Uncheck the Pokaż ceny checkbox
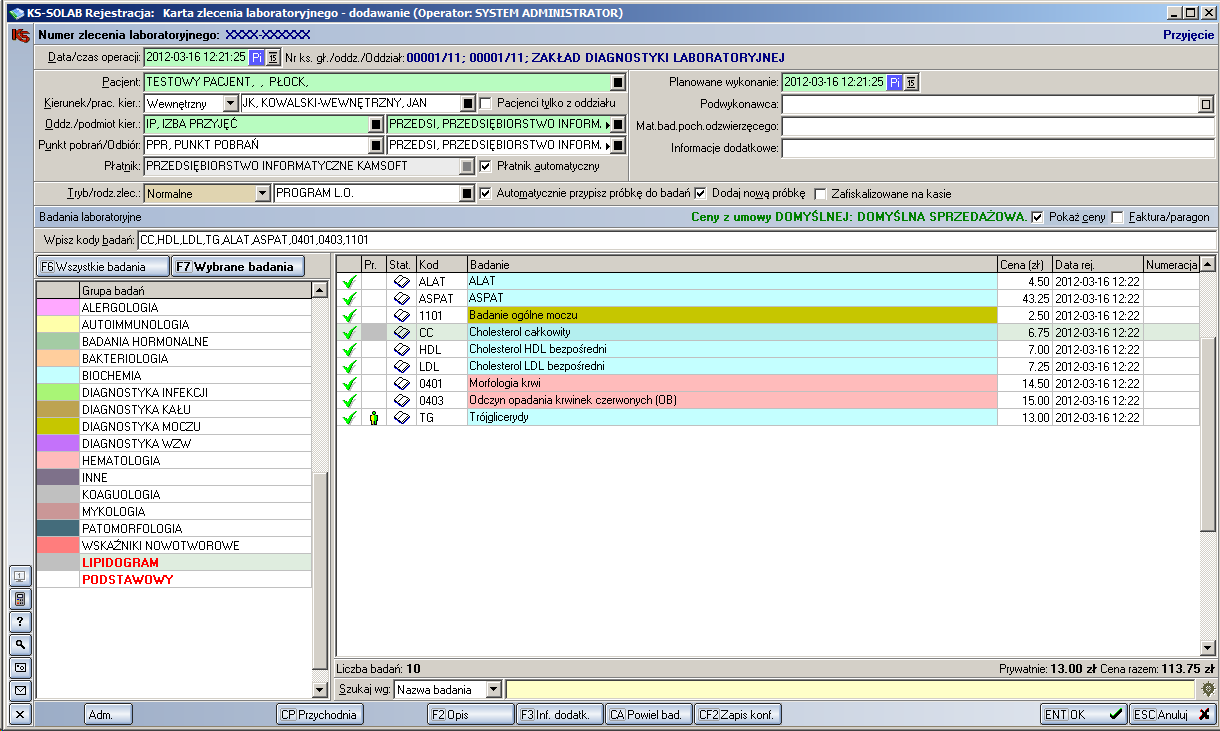This screenshot has width=1220, height=731. (1037, 217)
